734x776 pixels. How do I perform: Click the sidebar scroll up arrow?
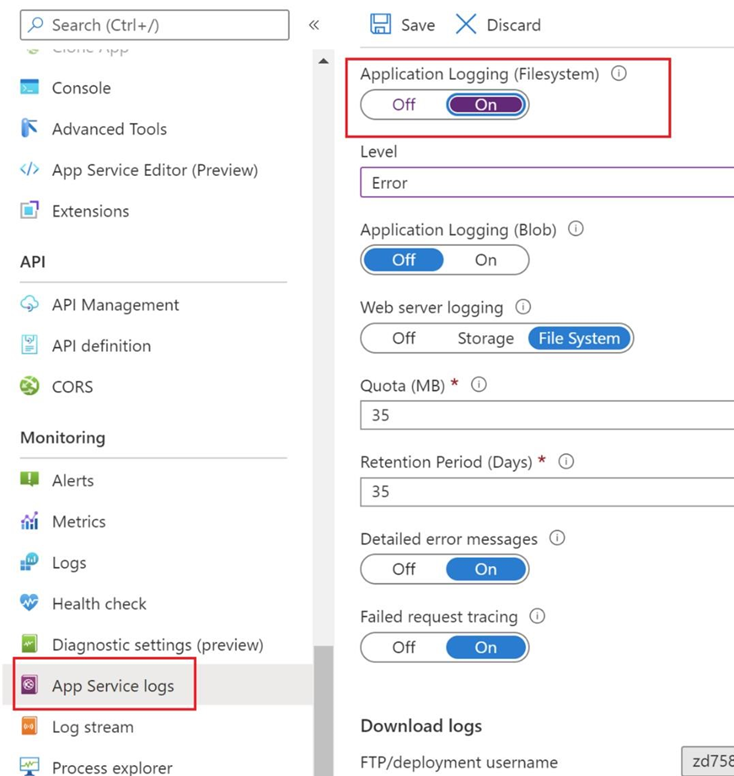323,62
